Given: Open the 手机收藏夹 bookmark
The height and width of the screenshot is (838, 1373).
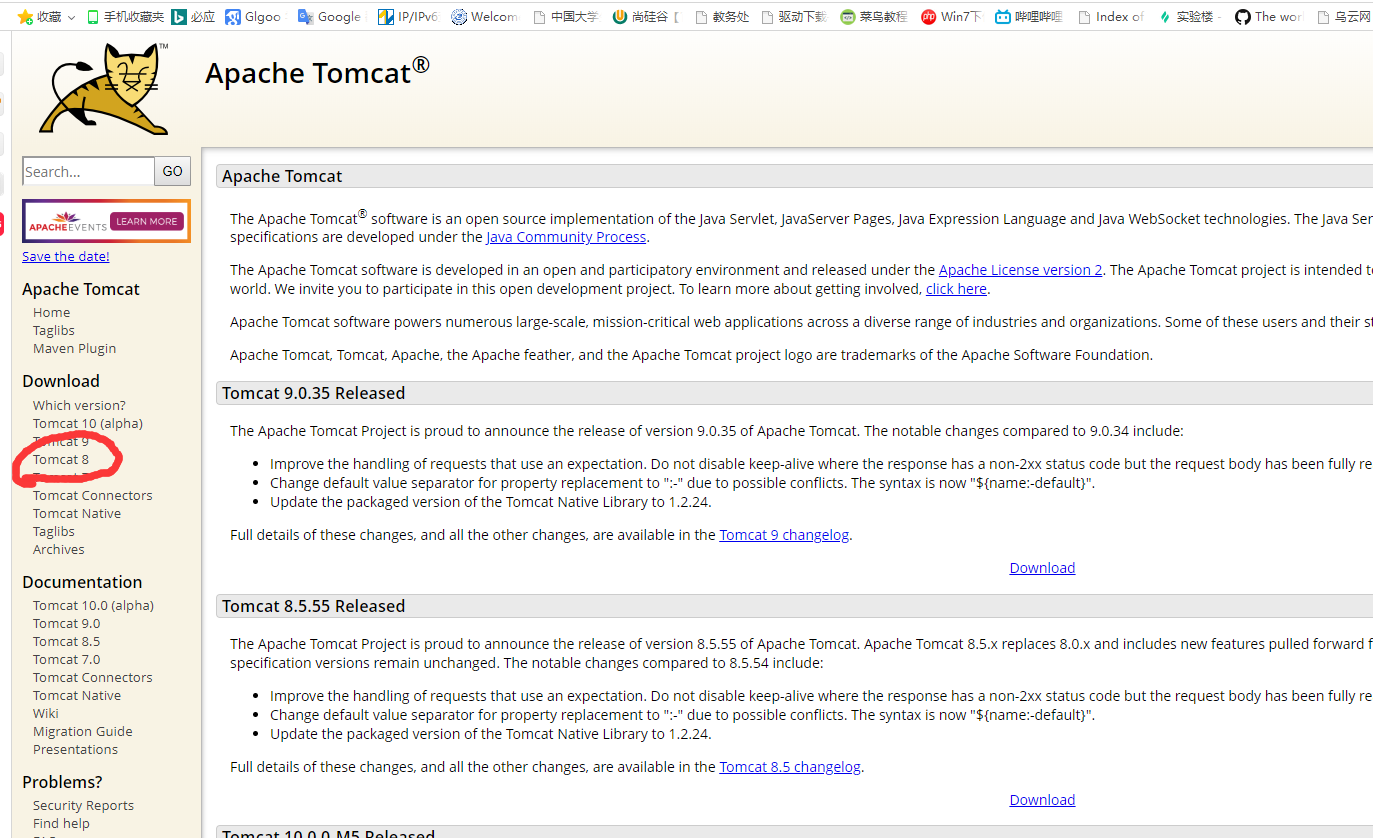Looking at the screenshot, I should click(125, 17).
